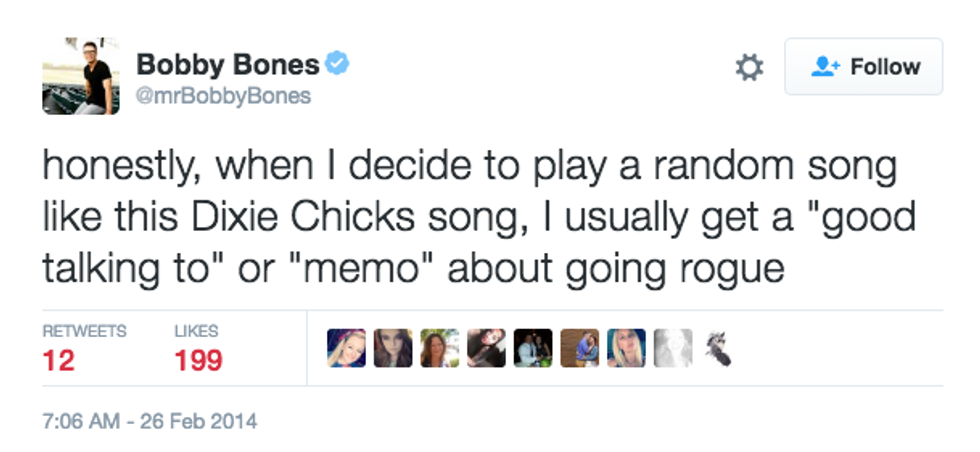Click the add-person icon in Follow button
The height and width of the screenshot is (452, 980).
point(826,67)
